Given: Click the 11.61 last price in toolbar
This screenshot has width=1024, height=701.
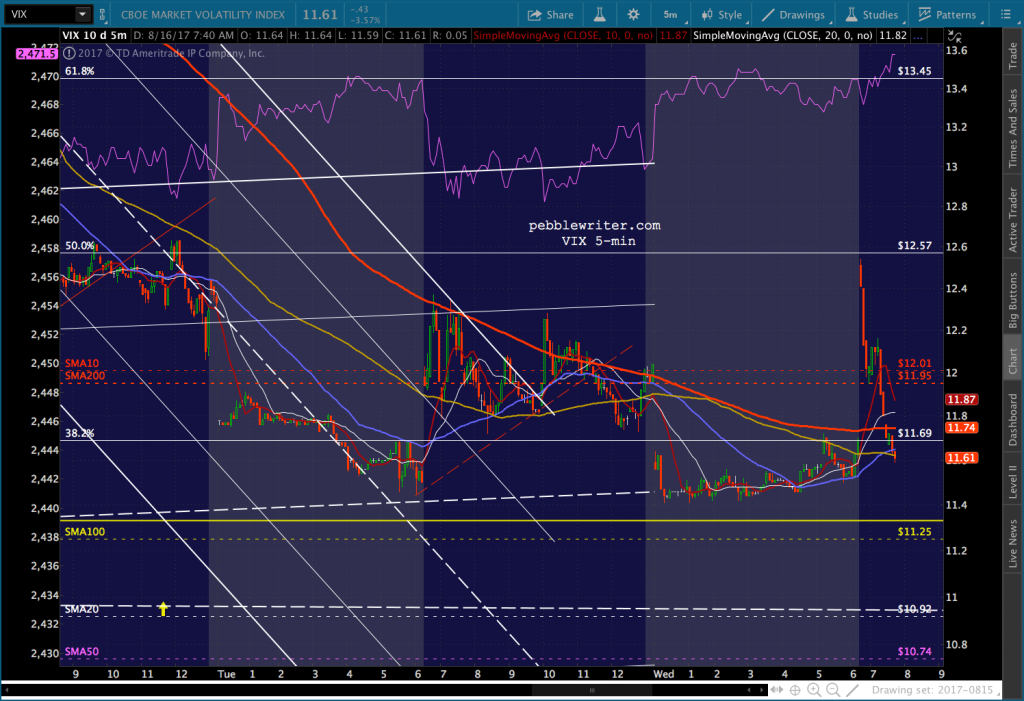Looking at the screenshot, I should (x=319, y=14).
